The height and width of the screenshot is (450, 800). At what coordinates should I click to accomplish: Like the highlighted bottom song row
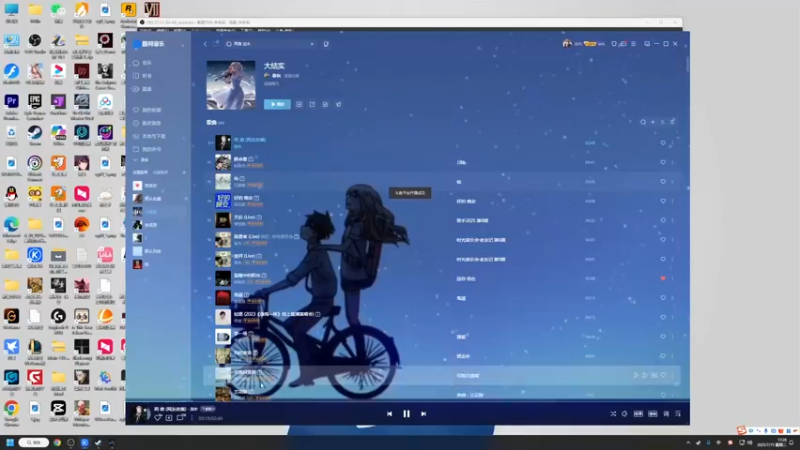coord(663,376)
